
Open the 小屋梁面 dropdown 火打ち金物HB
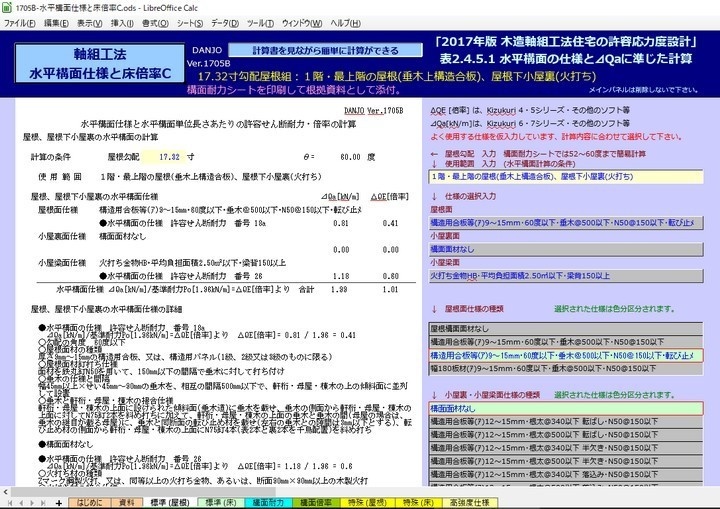point(566,276)
